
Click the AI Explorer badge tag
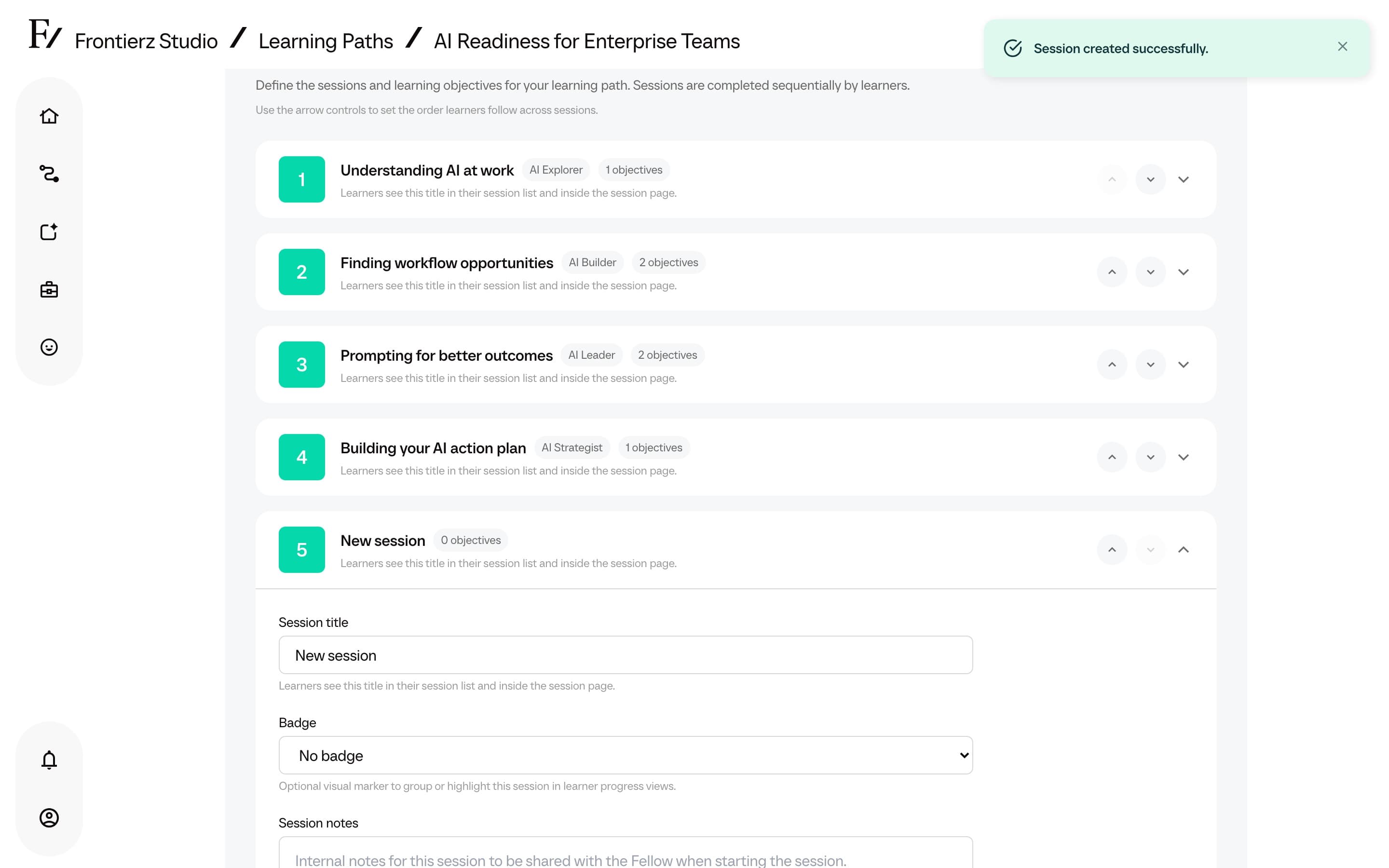point(555,170)
